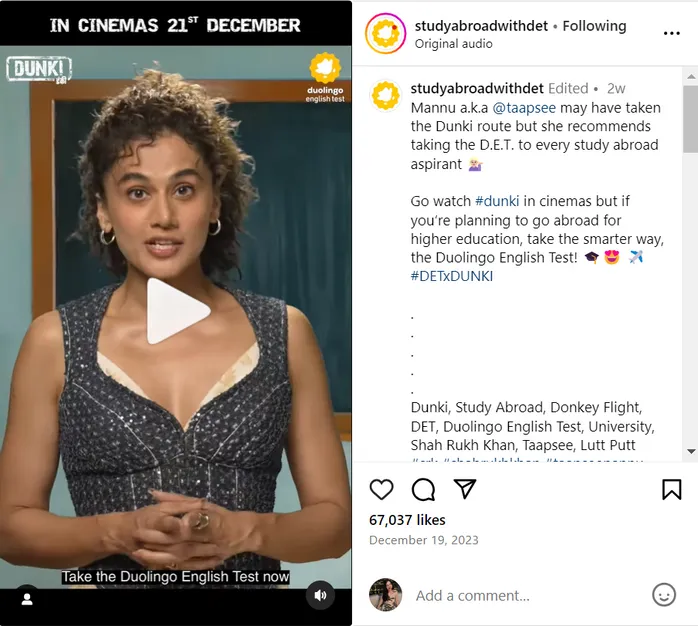View the 67,037 likes list
Screen dimensions: 698x626
tap(407, 520)
